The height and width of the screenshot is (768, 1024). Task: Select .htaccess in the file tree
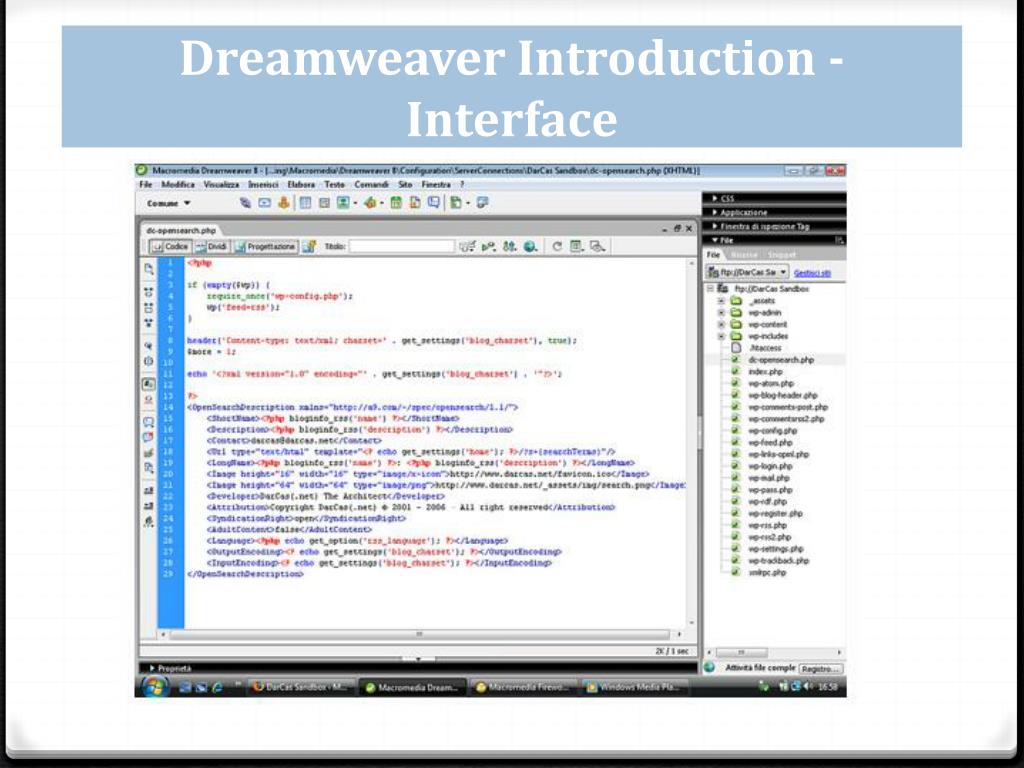(x=765, y=348)
